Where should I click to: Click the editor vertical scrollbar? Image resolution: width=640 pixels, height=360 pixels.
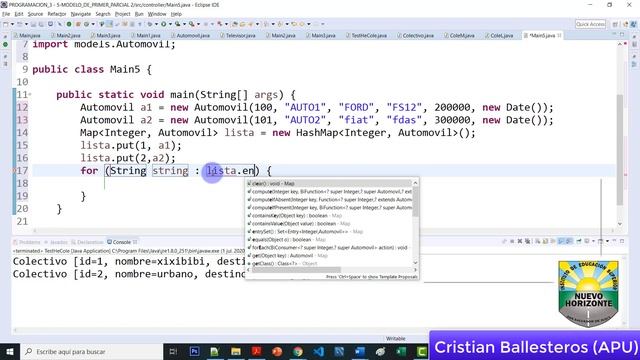tap(620, 149)
